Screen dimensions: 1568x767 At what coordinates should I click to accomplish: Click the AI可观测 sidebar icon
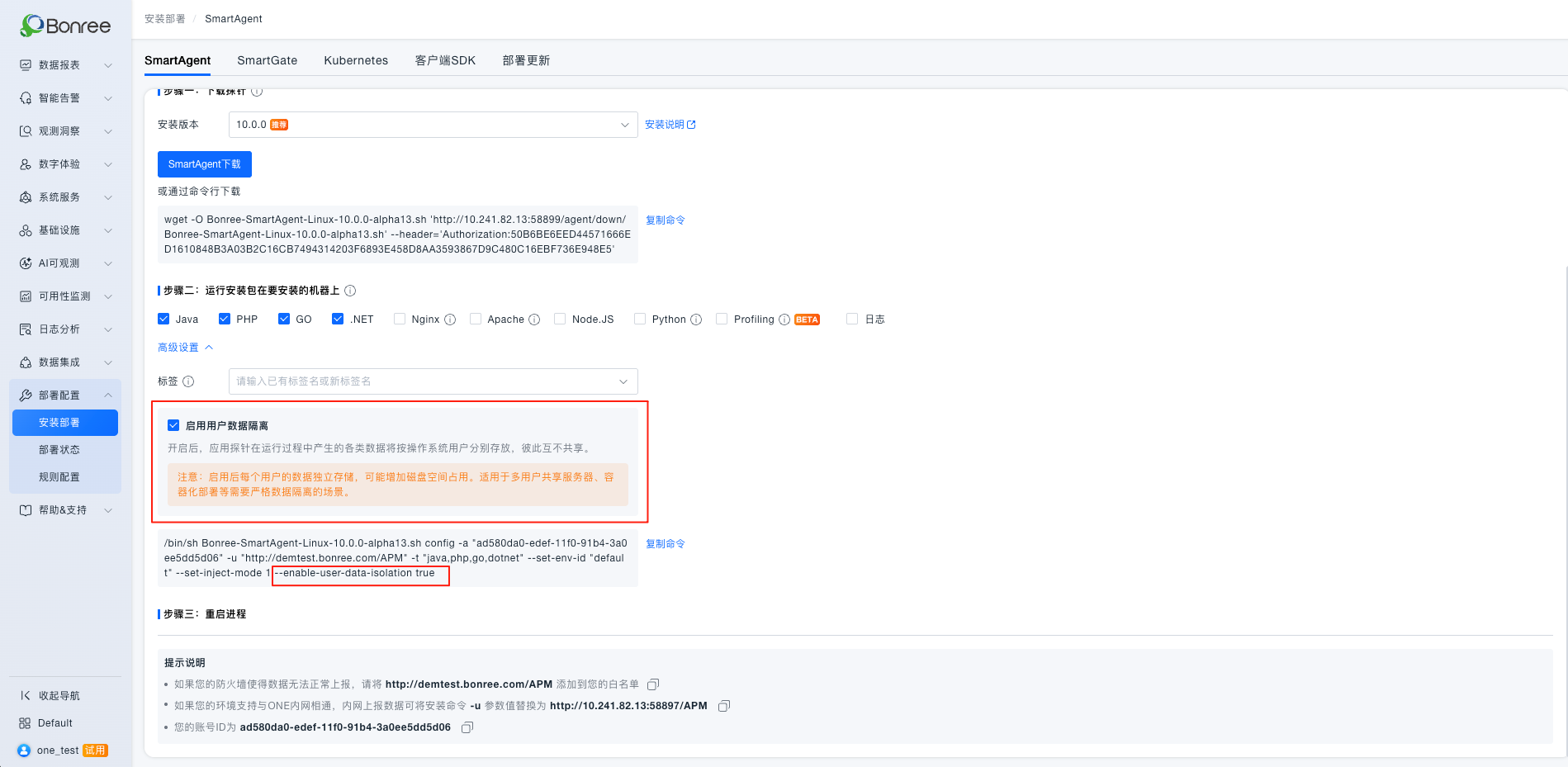pos(26,263)
